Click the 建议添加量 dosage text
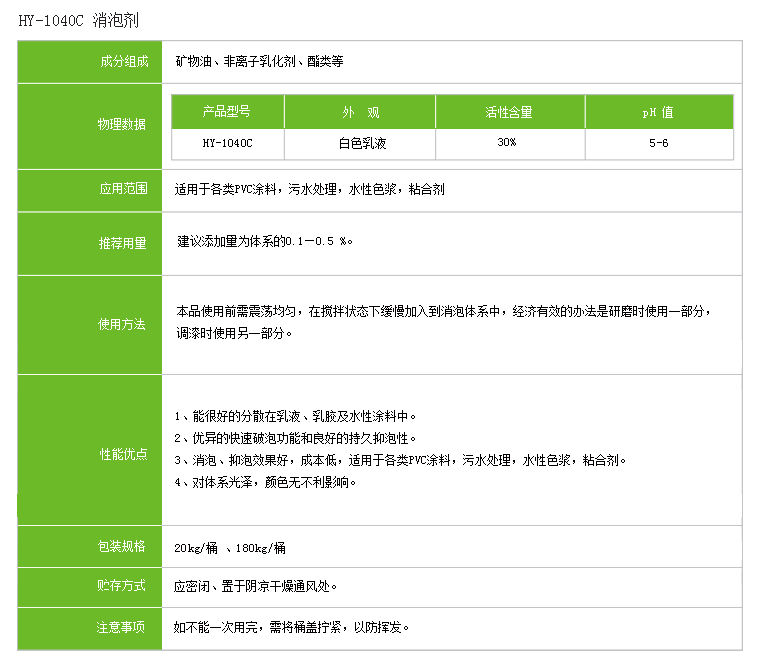Screen dimensions: 760x669 pos(265,242)
